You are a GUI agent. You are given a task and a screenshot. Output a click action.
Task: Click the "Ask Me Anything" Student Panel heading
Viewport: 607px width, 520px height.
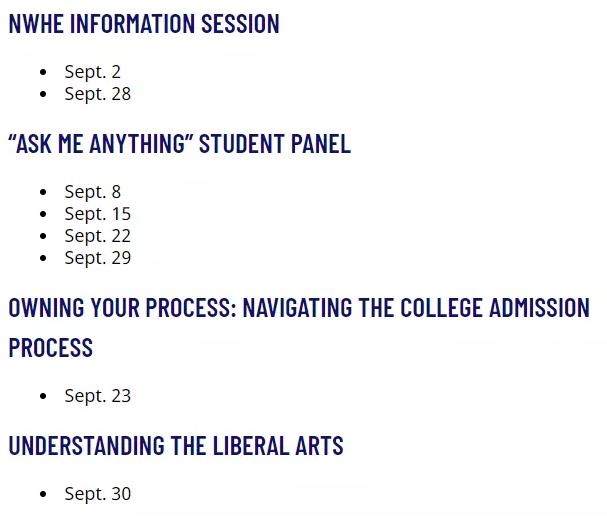(x=180, y=144)
